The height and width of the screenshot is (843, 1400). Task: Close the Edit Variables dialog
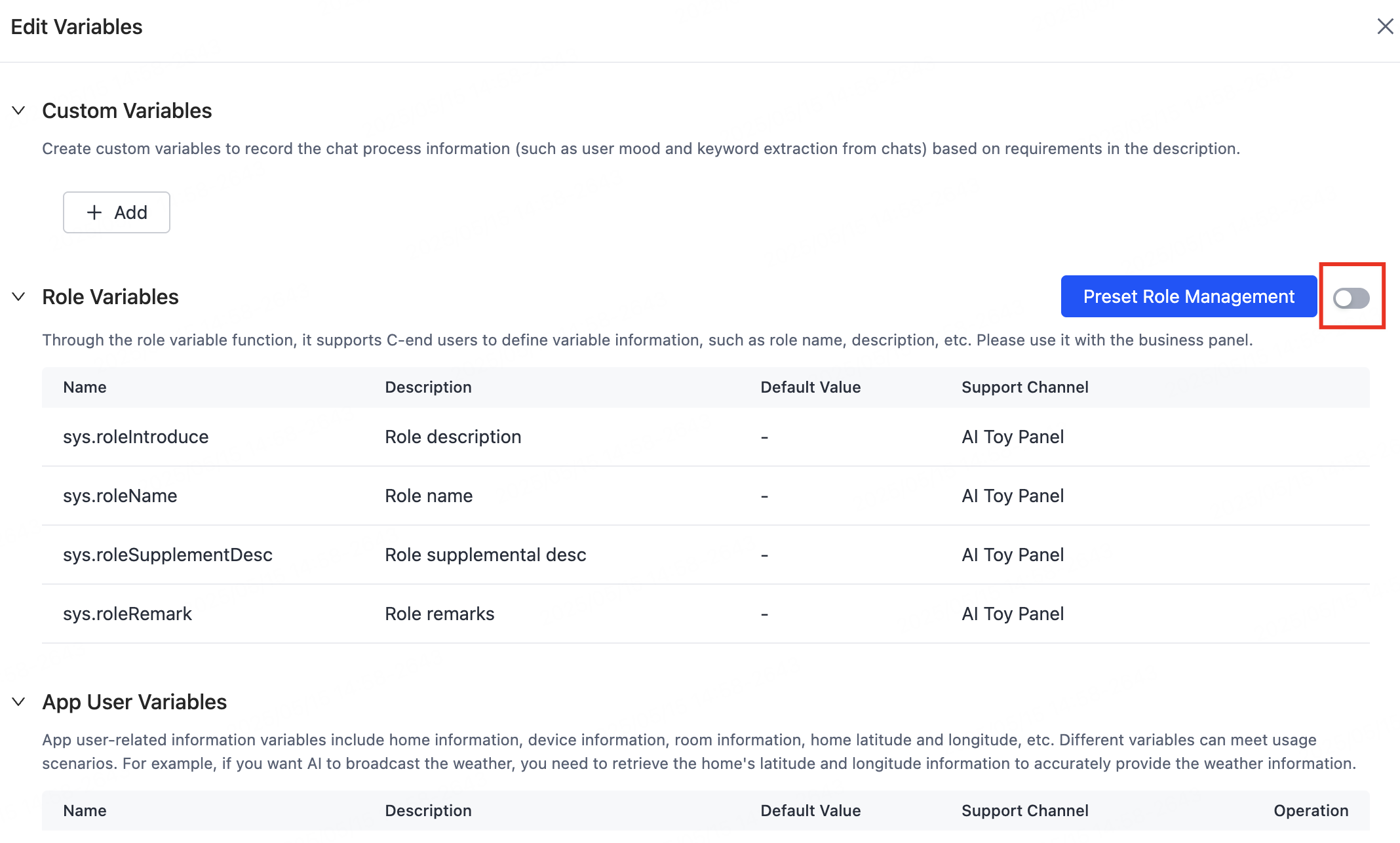pos(1385,27)
